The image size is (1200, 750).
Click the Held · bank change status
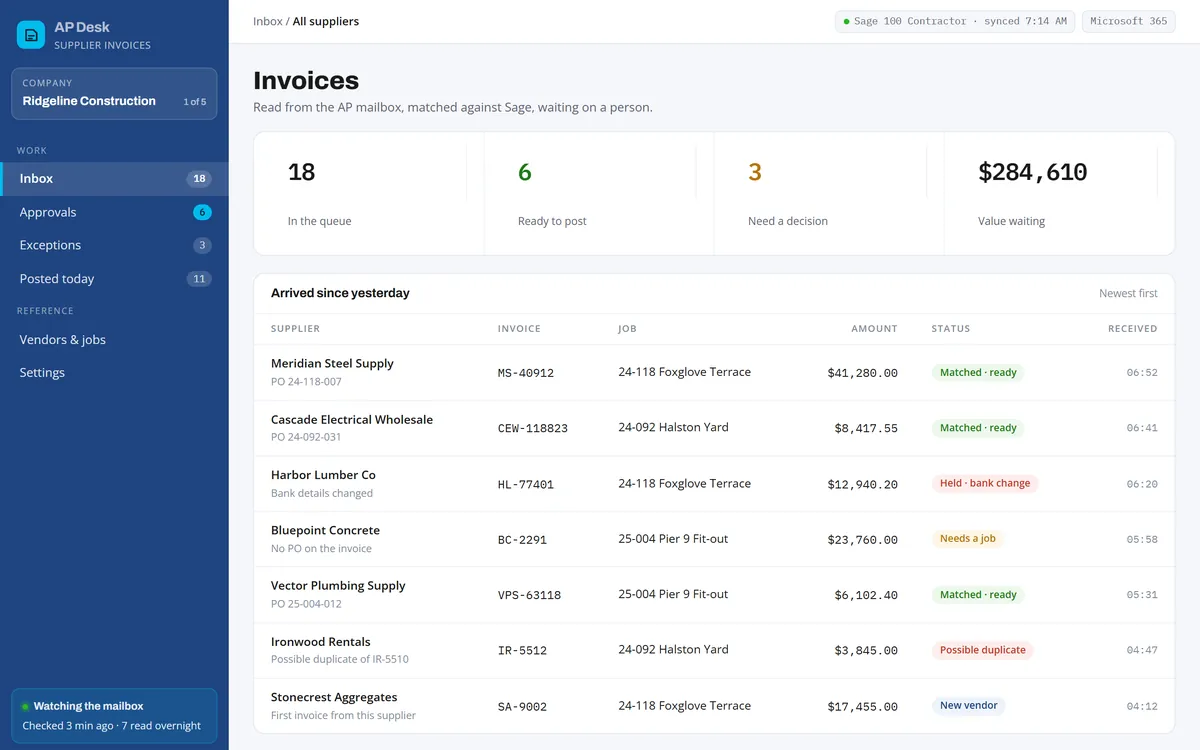pyautogui.click(x=985, y=483)
